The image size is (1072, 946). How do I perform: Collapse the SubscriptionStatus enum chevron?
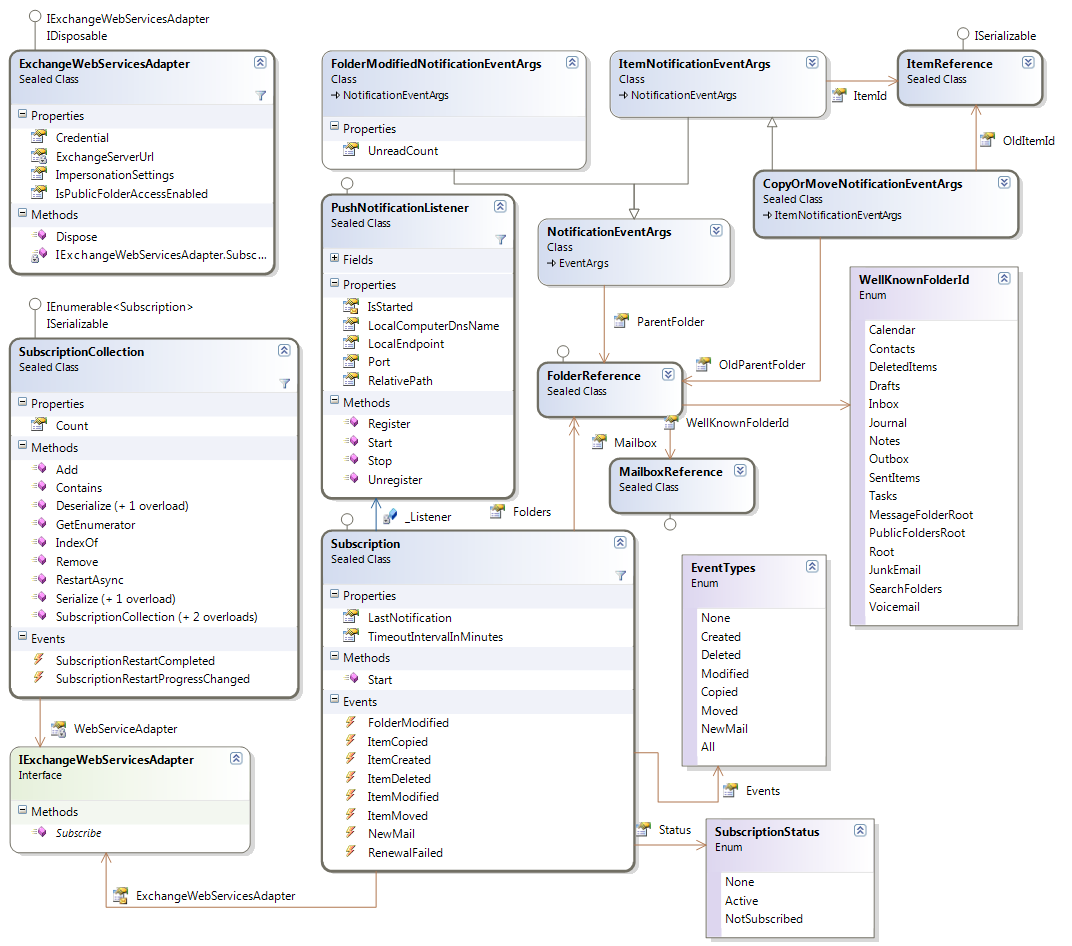pos(860,830)
